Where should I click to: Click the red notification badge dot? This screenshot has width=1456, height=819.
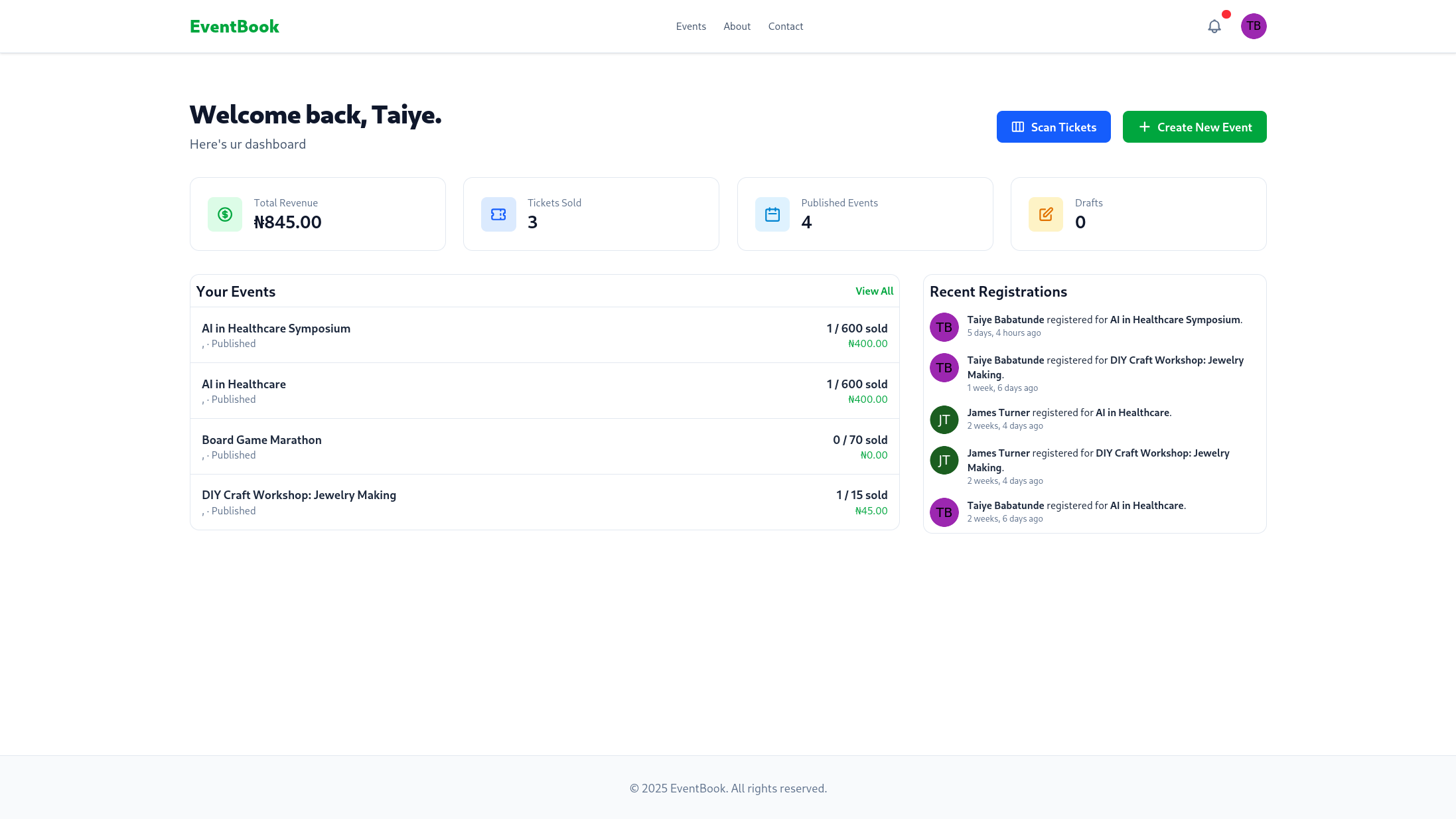click(x=1226, y=15)
